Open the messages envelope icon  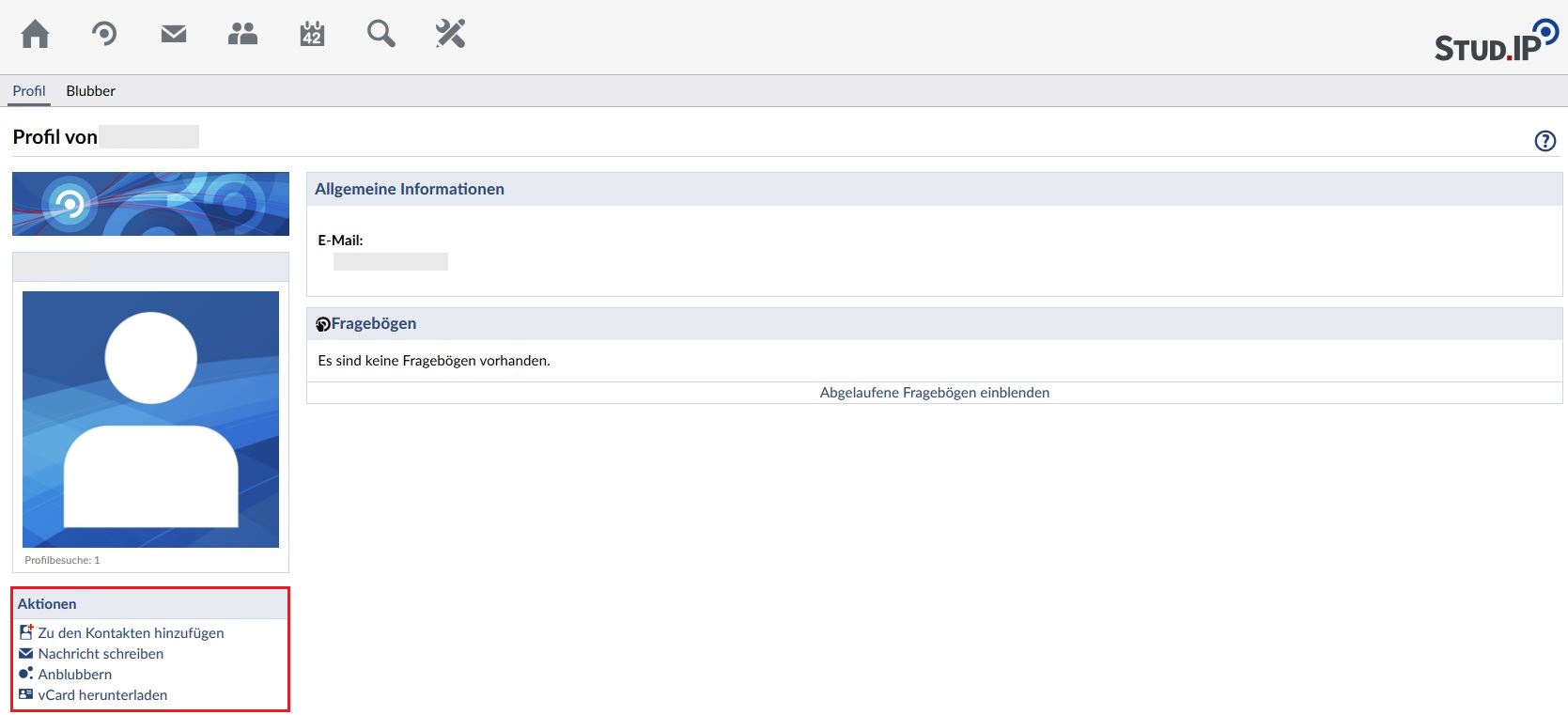click(174, 35)
